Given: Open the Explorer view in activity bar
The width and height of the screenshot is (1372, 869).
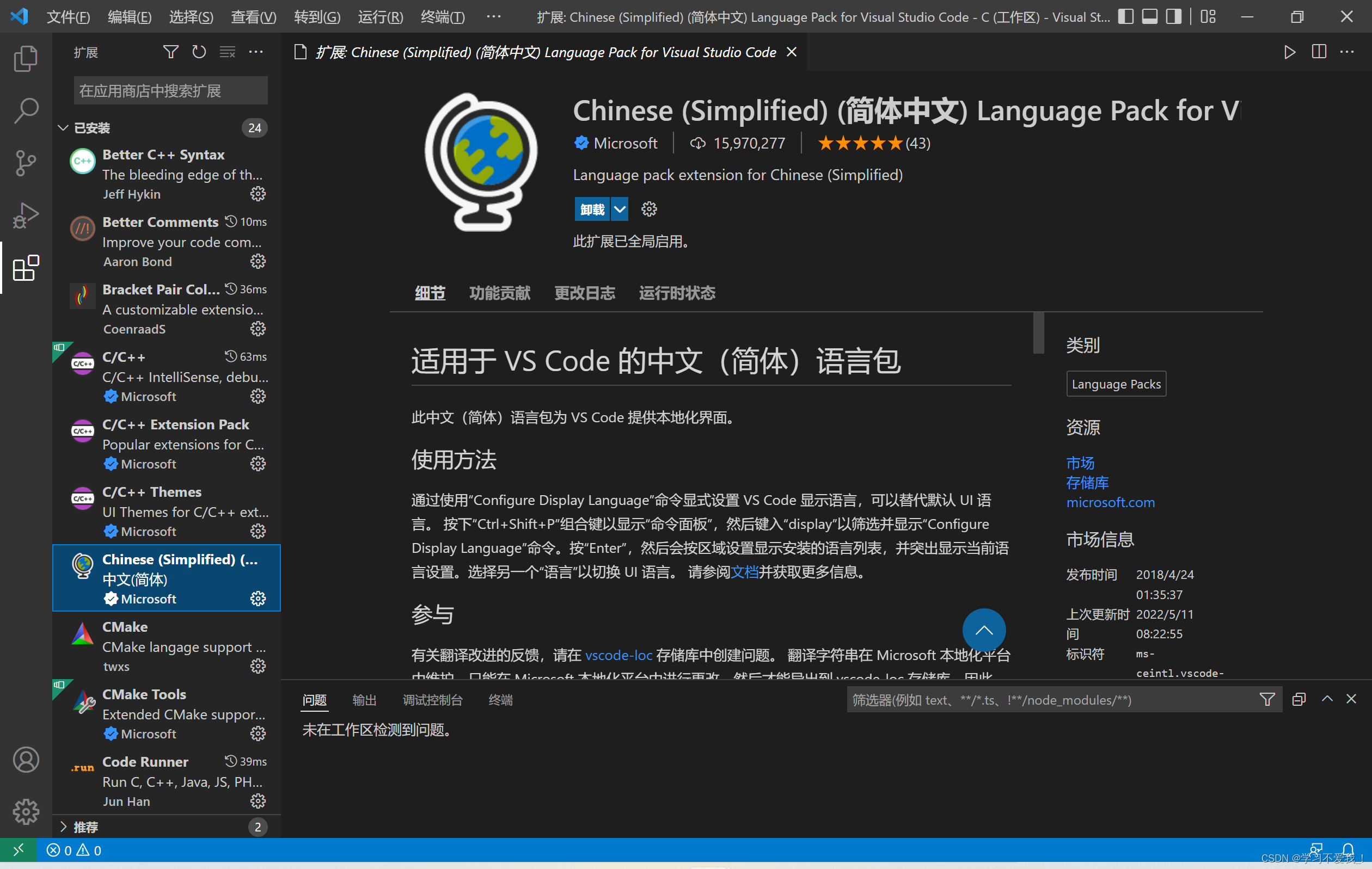Looking at the screenshot, I should (x=26, y=59).
